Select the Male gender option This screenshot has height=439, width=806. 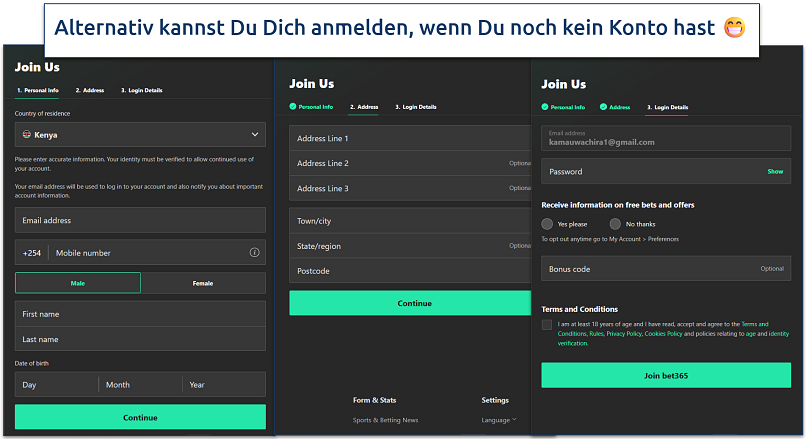coord(78,283)
